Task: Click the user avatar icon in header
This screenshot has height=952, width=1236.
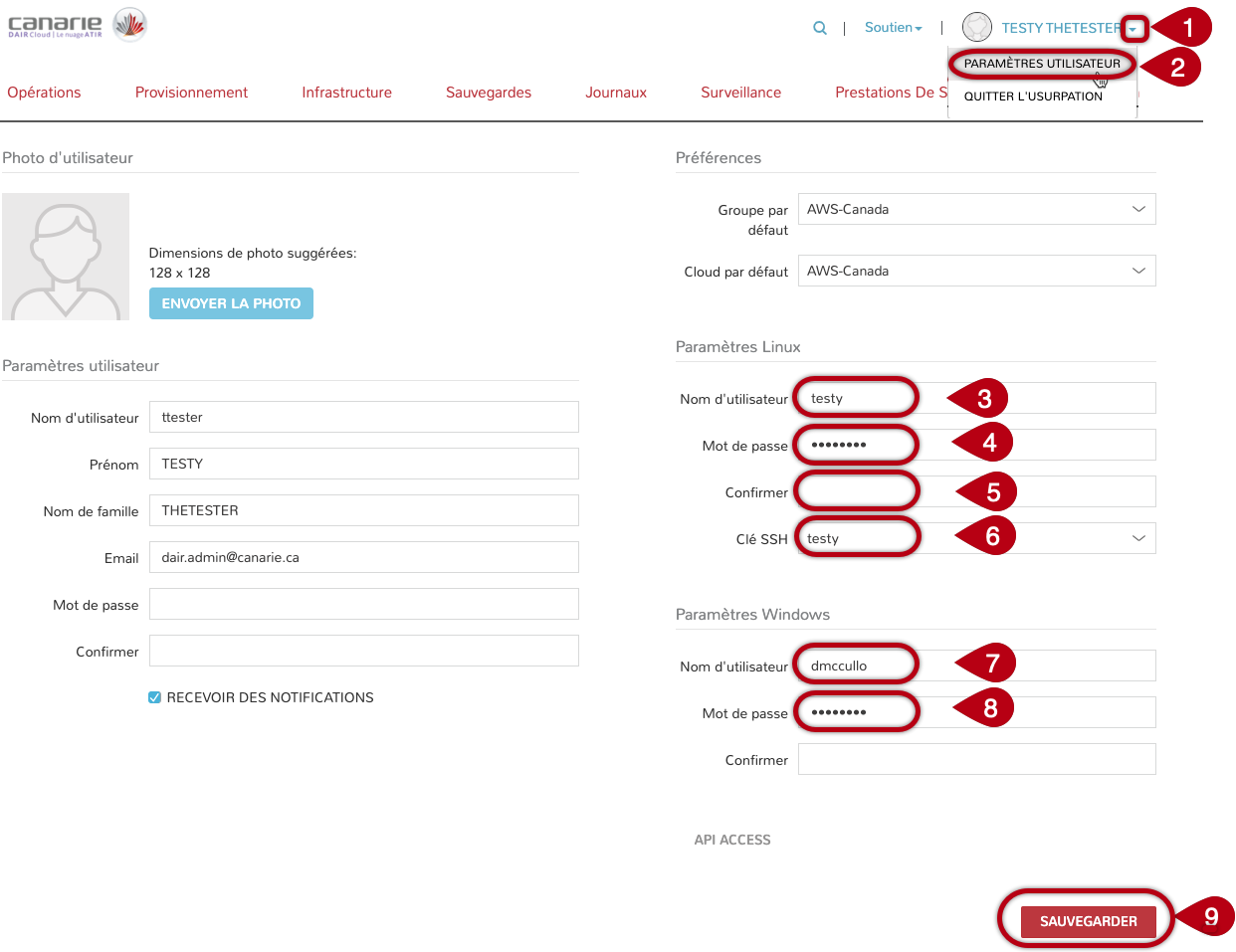Action: coord(977,27)
